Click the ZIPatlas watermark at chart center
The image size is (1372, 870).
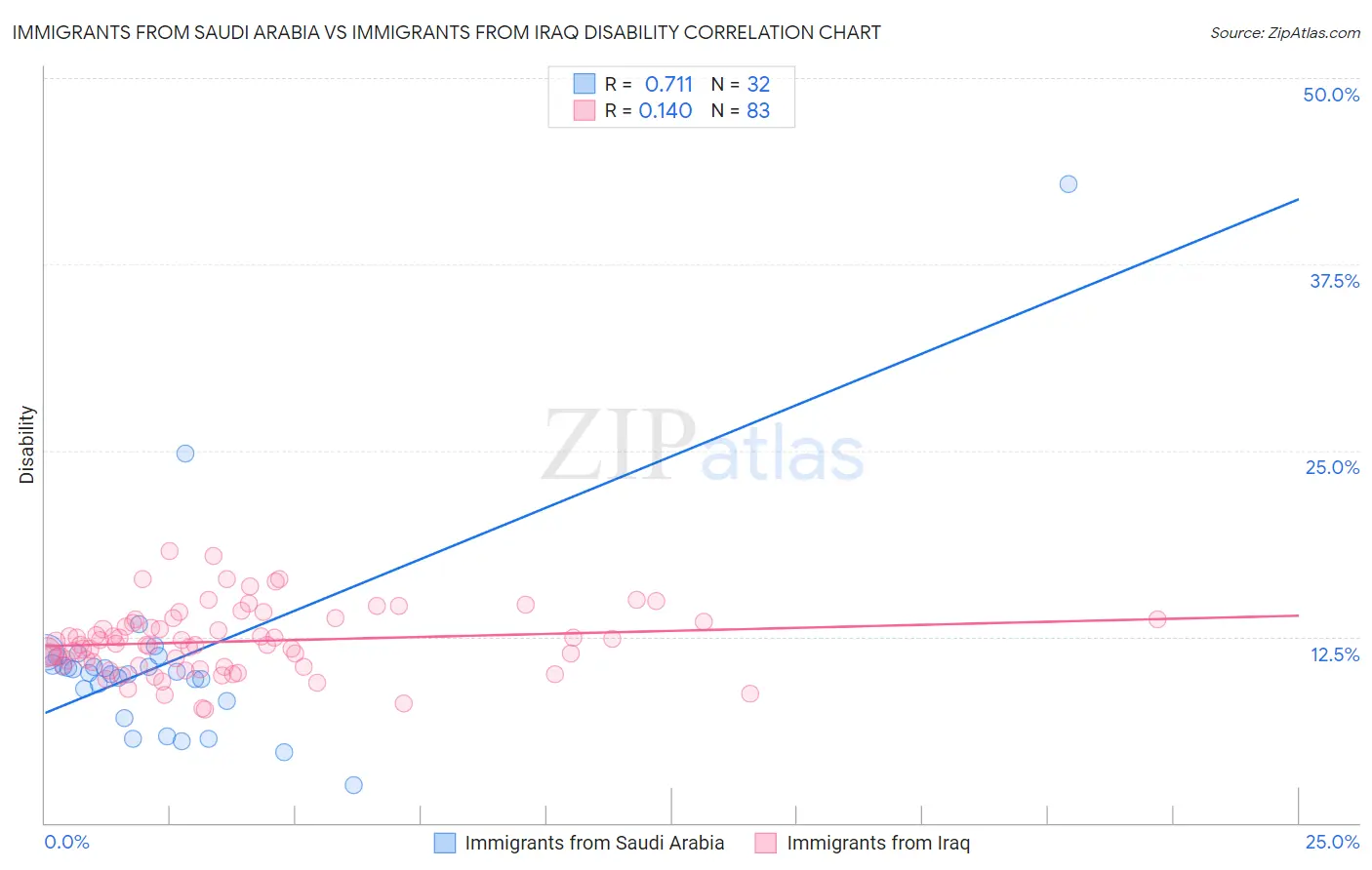coord(703,447)
